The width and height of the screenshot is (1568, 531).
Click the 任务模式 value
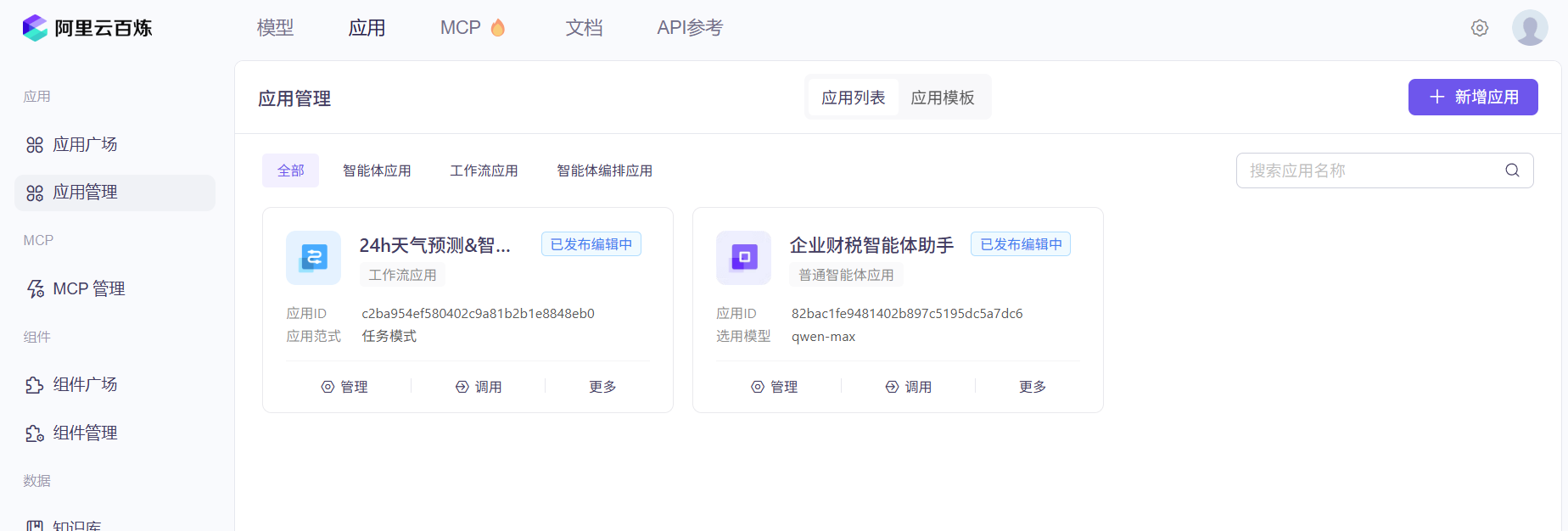389,337
